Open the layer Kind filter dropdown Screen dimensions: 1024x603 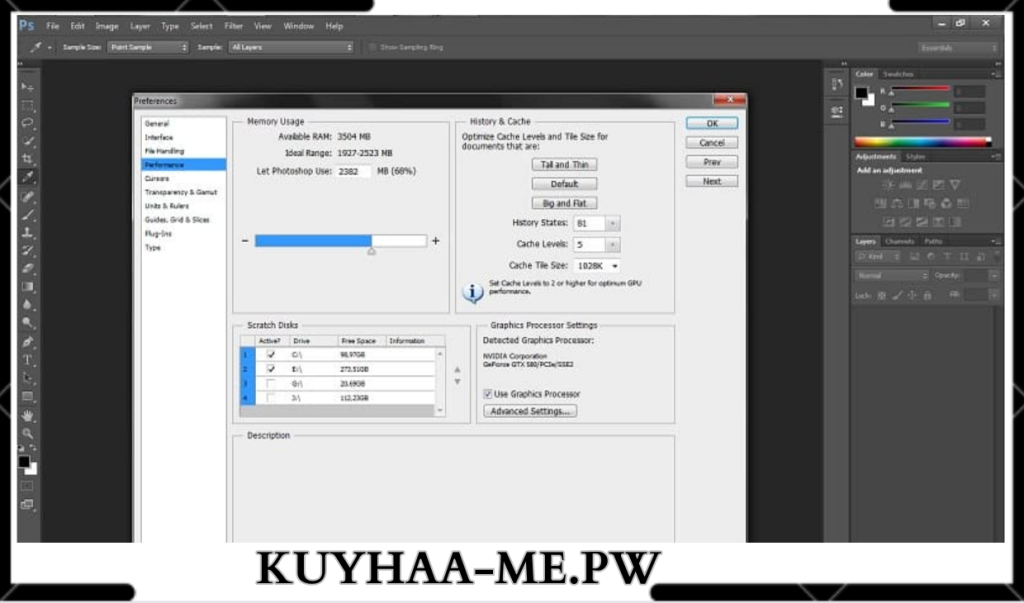pos(878,257)
